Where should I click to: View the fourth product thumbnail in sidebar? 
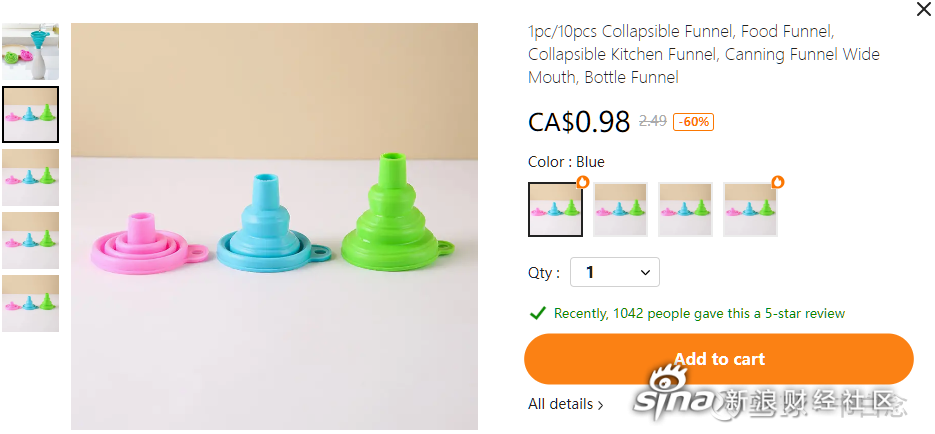[x=30, y=240]
